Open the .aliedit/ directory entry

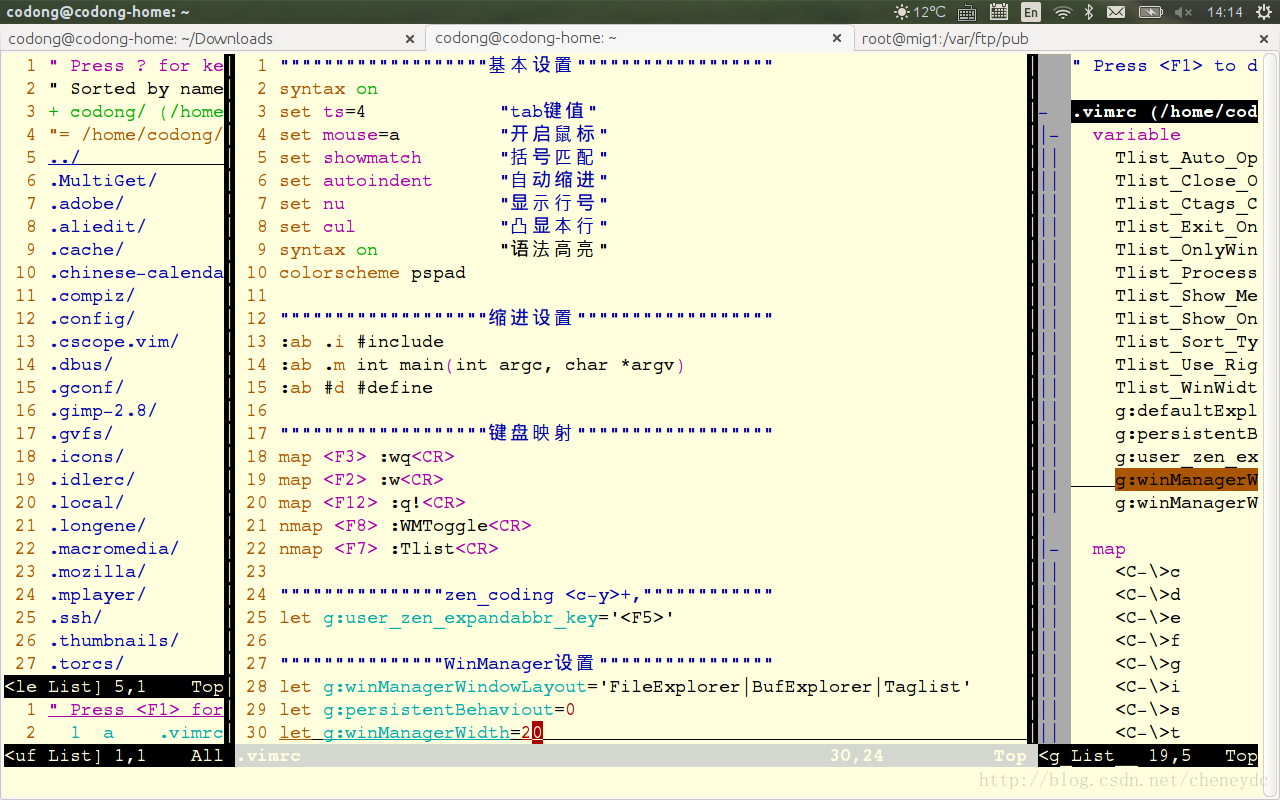click(x=98, y=227)
